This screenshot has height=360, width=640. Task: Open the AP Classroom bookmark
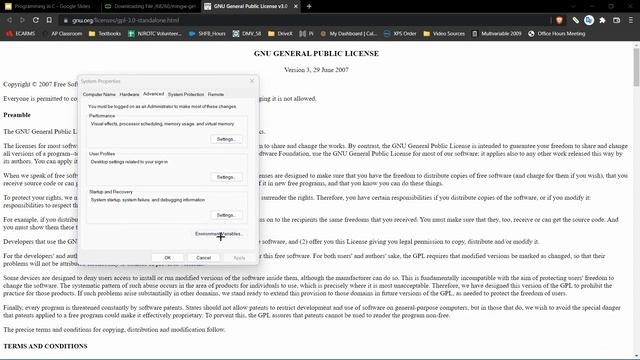click(x=62, y=34)
